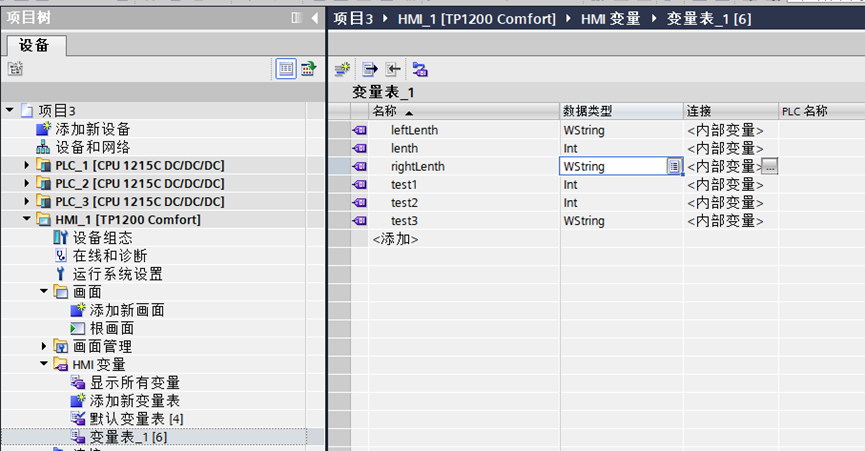Image resolution: width=865 pixels, height=451 pixels.
Task: Click the 项目树 panel float icon
Action: [x=297, y=18]
